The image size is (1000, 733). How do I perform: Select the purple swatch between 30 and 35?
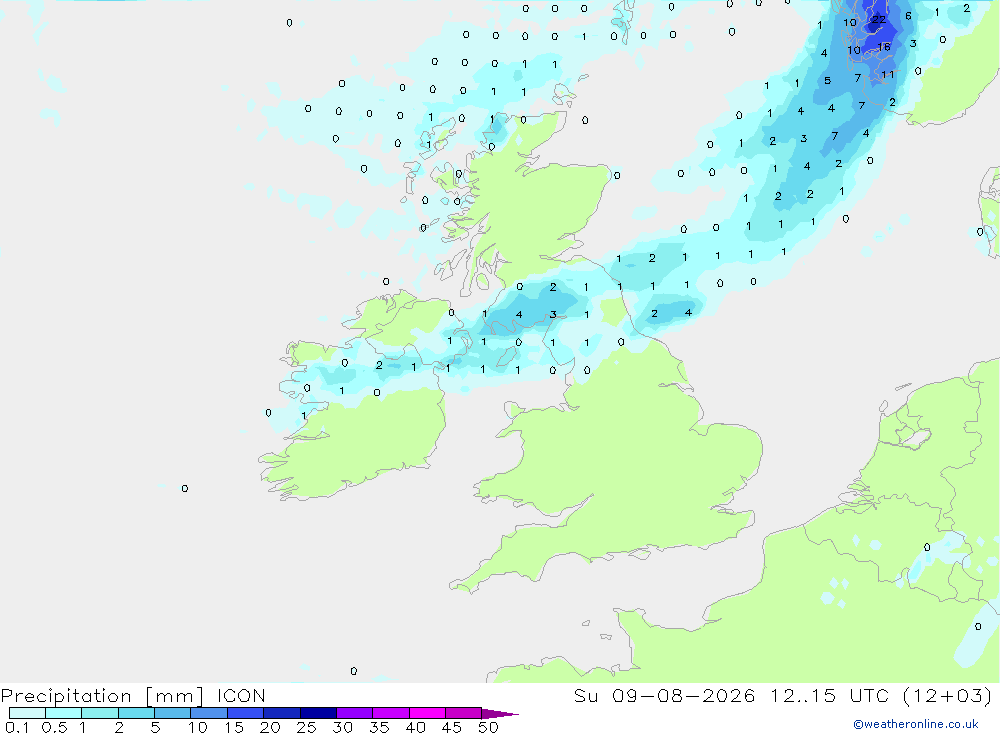click(355, 713)
